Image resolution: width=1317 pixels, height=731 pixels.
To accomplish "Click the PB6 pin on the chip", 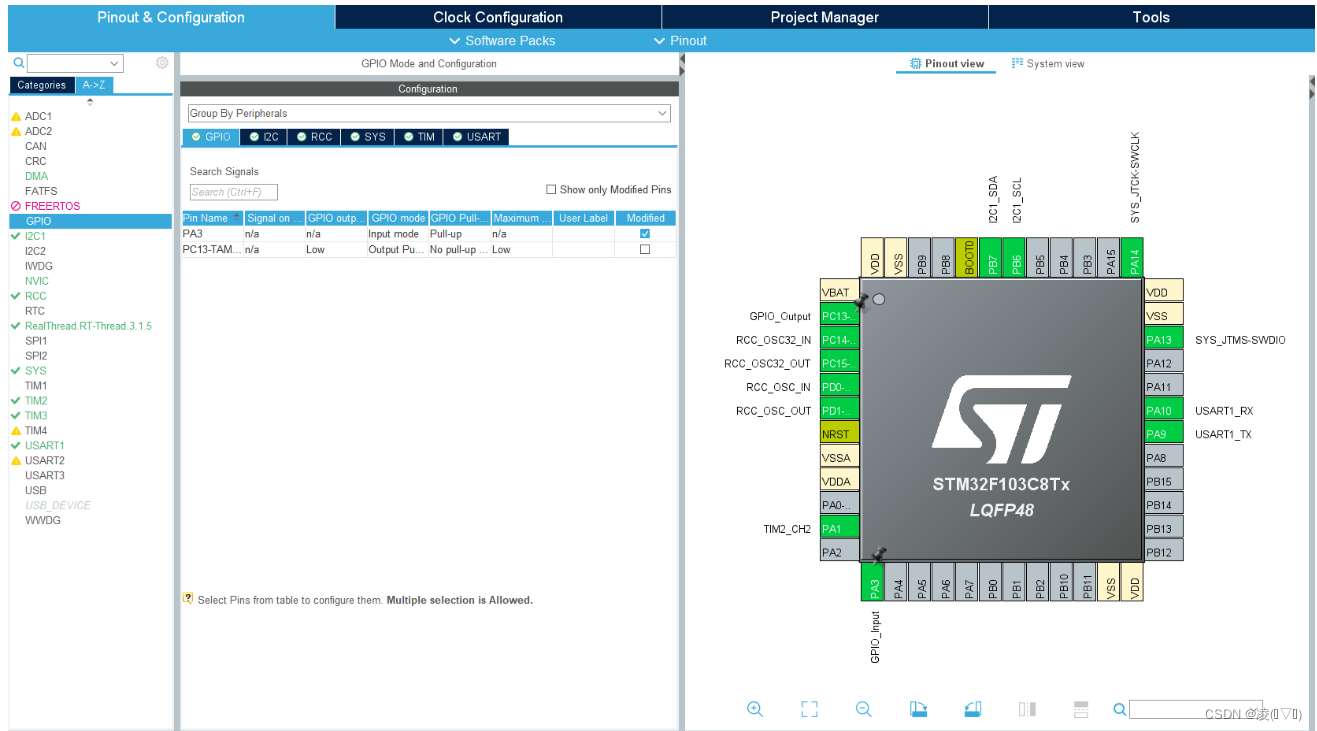I will (1015, 257).
